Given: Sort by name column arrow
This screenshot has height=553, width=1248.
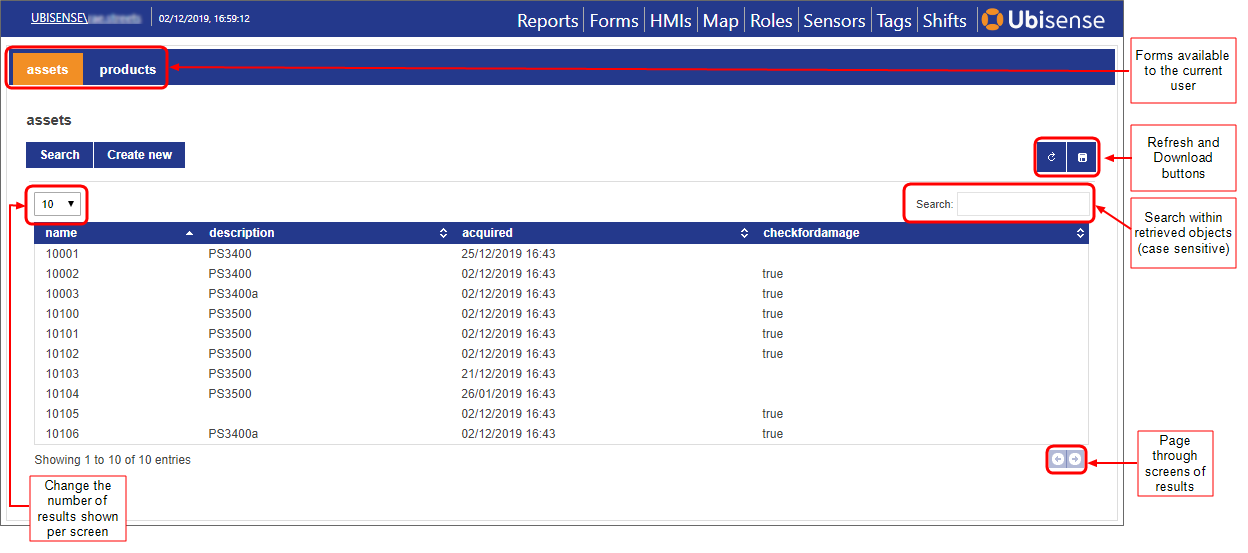Looking at the screenshot, I should pos(190,233).
